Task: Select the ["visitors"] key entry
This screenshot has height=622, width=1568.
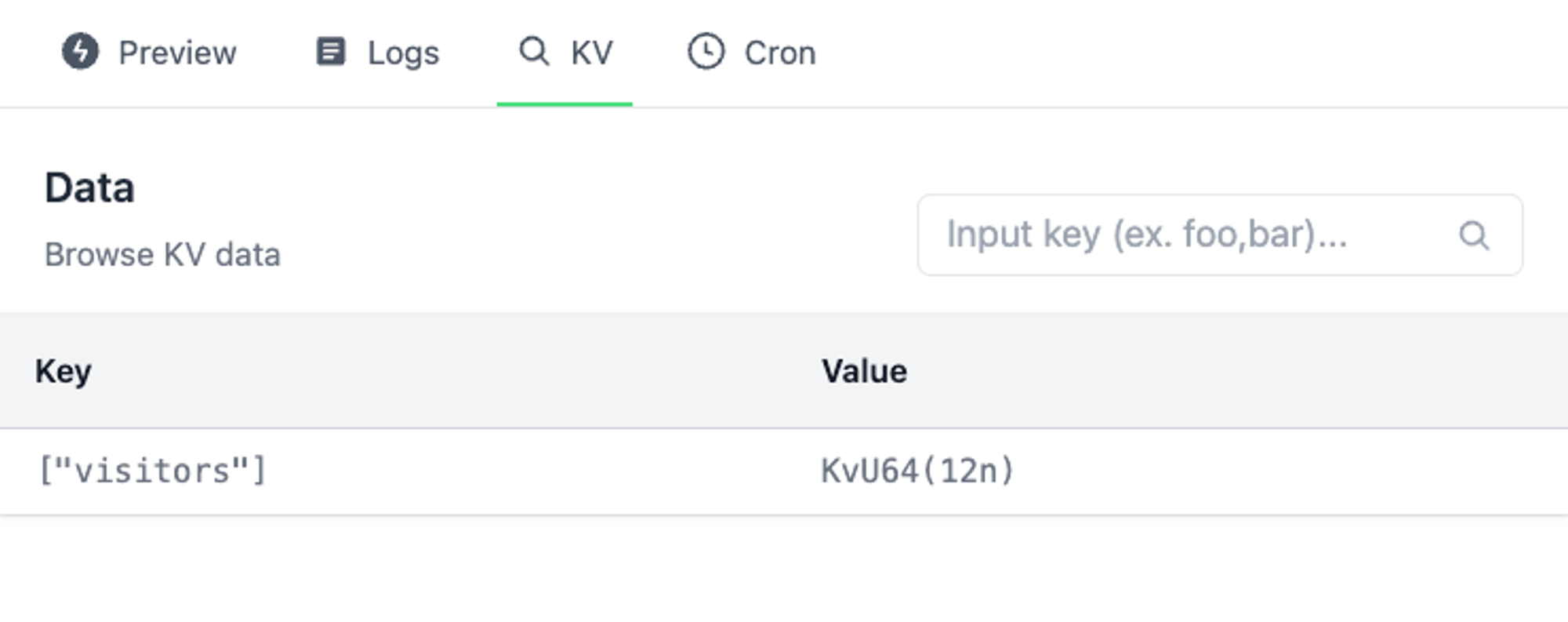Action: click(152, 471)
